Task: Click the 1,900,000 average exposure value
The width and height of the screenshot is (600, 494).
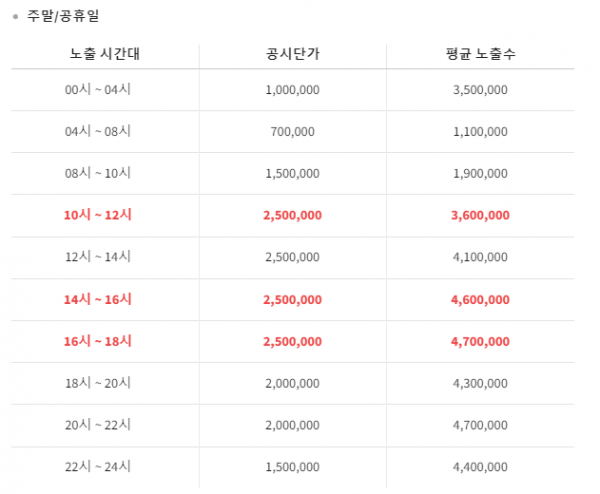Action: click(x=480, y=173)
